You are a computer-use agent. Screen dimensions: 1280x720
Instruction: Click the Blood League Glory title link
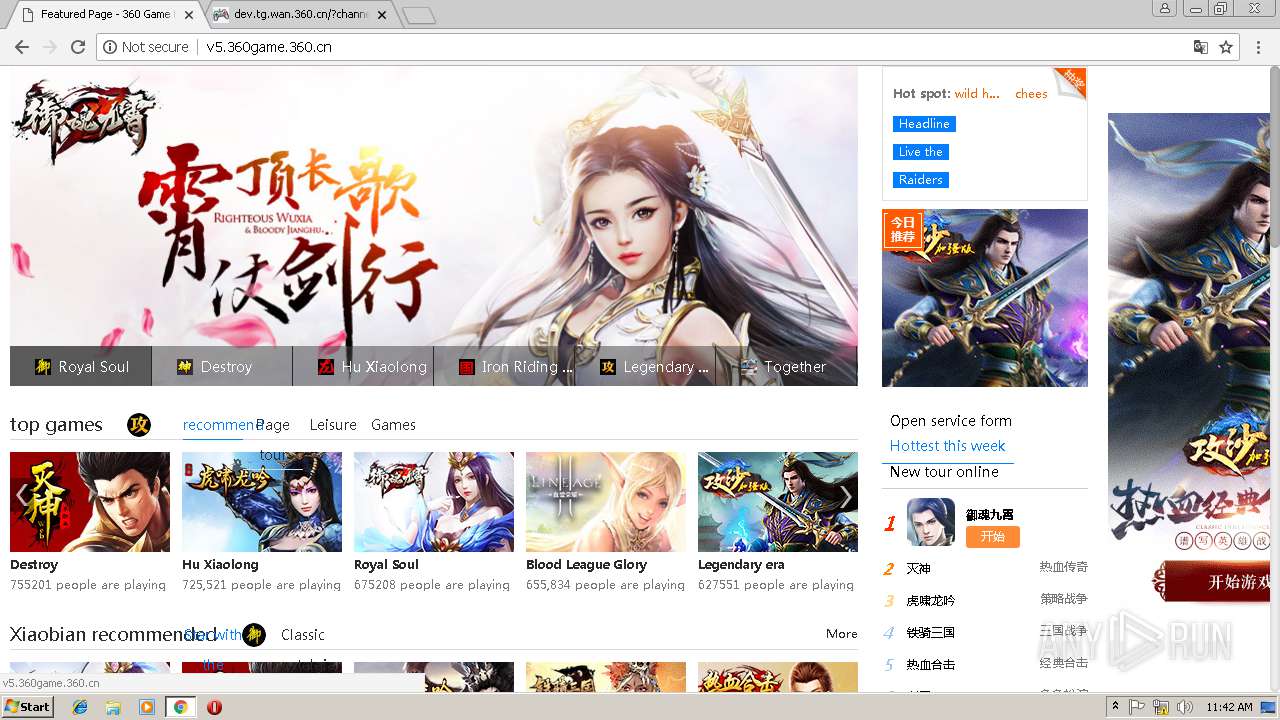pyautogui.click(x=586, y=565)
